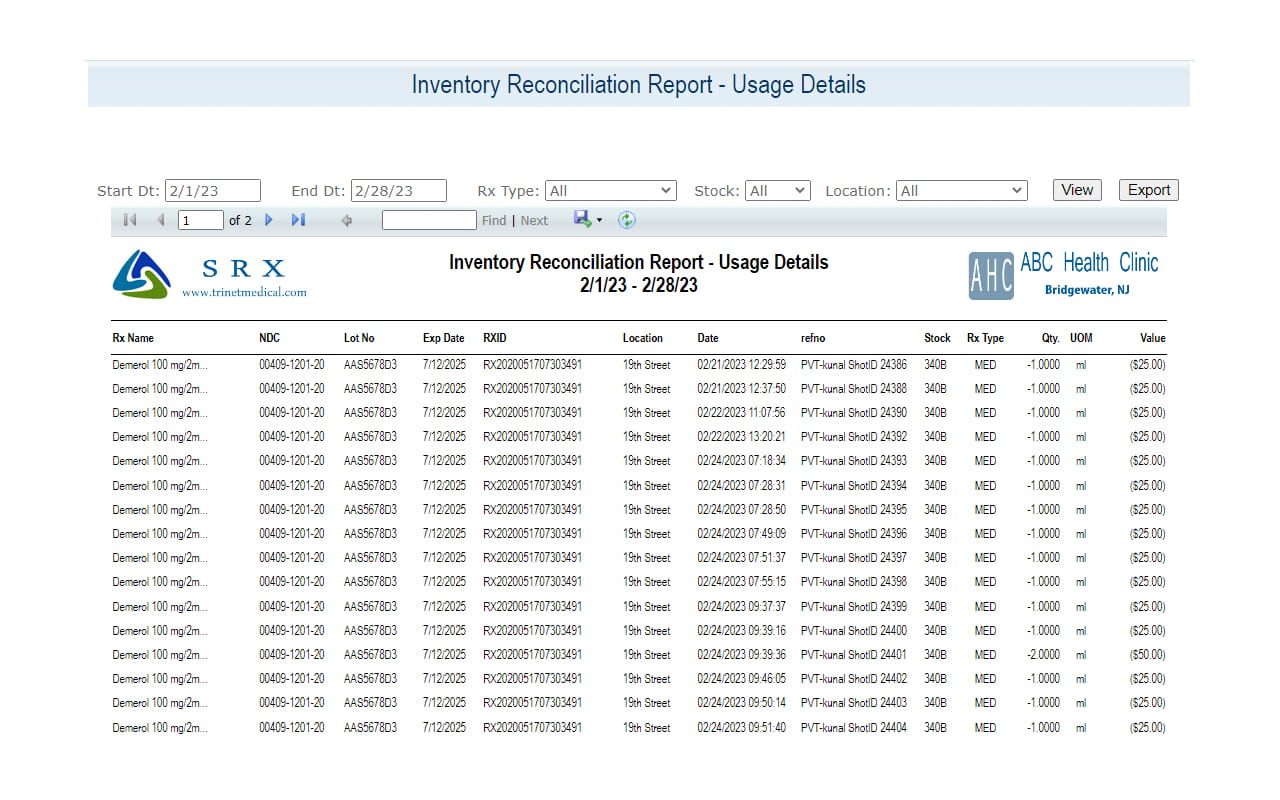Click the Bridgewater, NJ text

(x=1087, y=290)
